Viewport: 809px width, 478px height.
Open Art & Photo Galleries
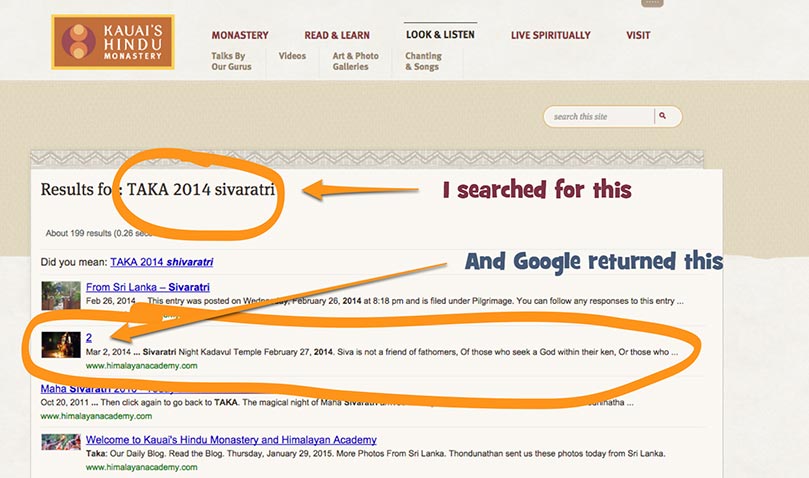coord(355,62)
